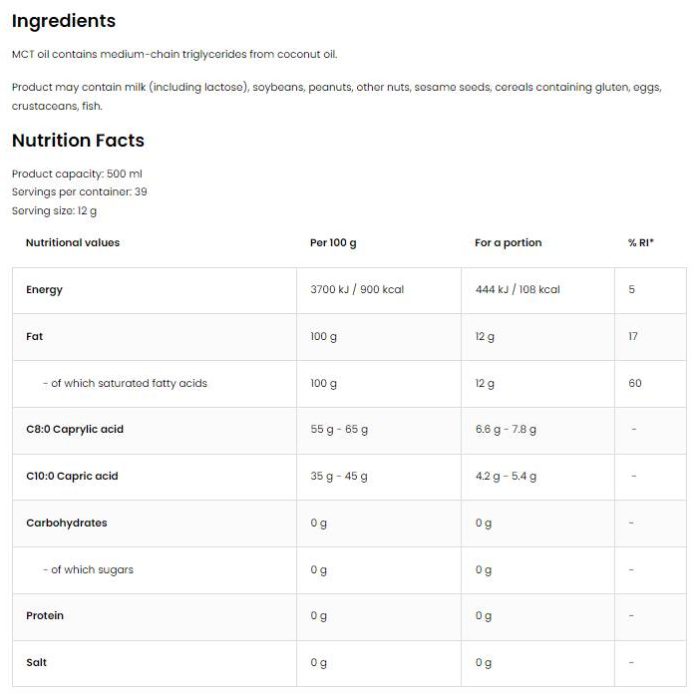Viewport: 700px width, 700px height.
Task: Click the allergen warning paragraph
Action: pyautogui.click(x=337, y=96)
